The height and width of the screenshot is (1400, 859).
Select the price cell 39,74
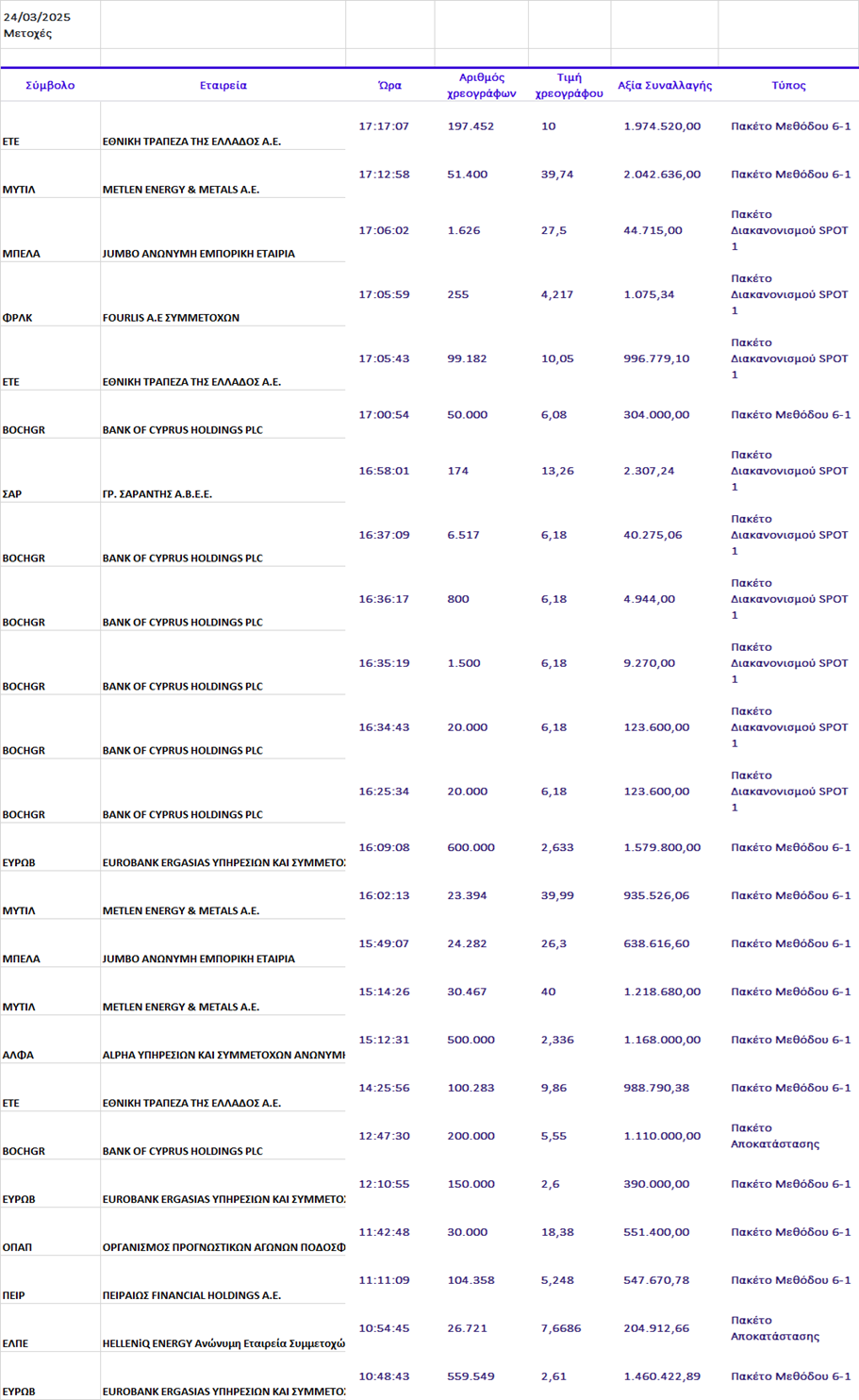point(557,174)
